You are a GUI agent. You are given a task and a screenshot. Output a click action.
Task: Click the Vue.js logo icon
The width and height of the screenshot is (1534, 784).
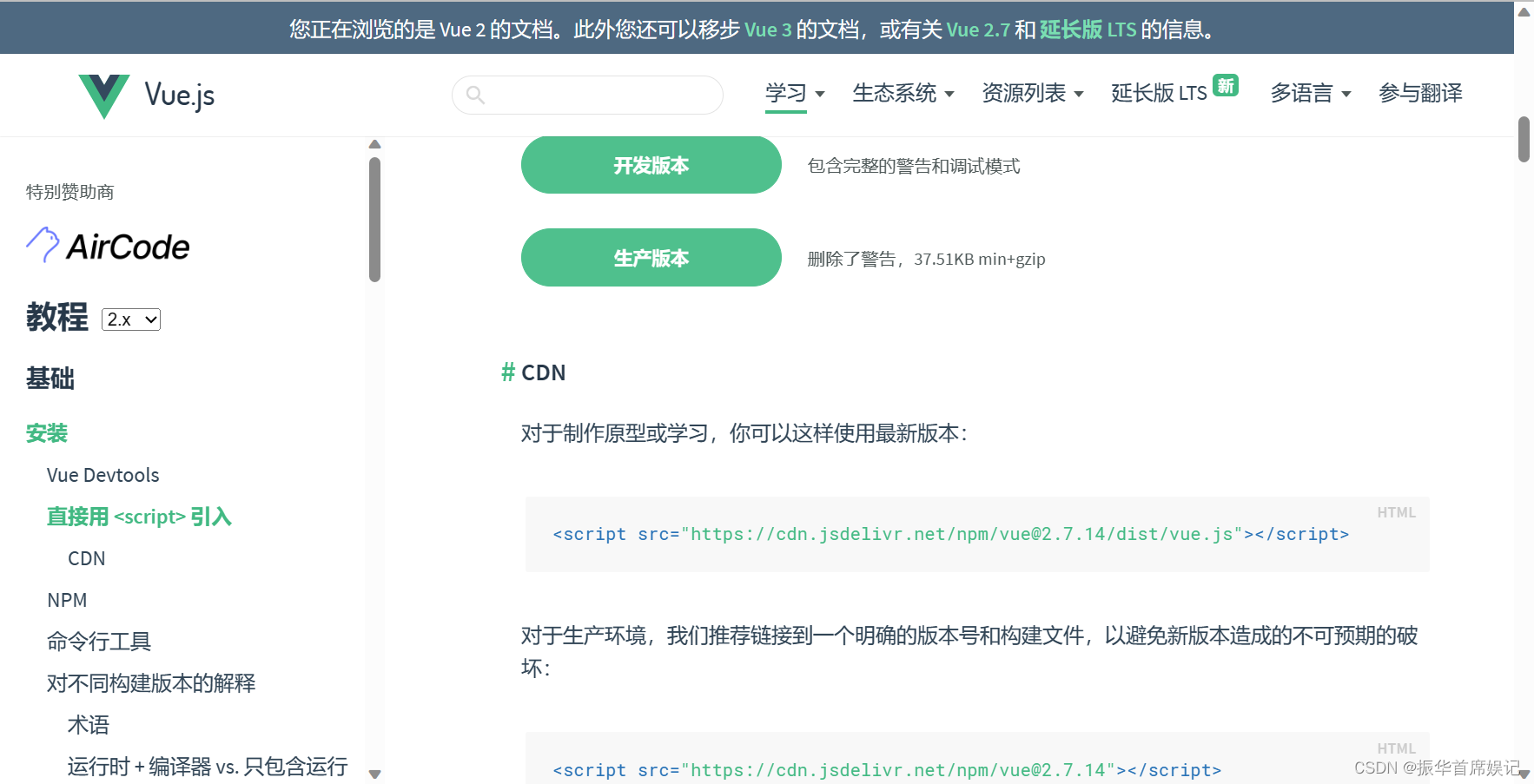click(x=103, y=96)
